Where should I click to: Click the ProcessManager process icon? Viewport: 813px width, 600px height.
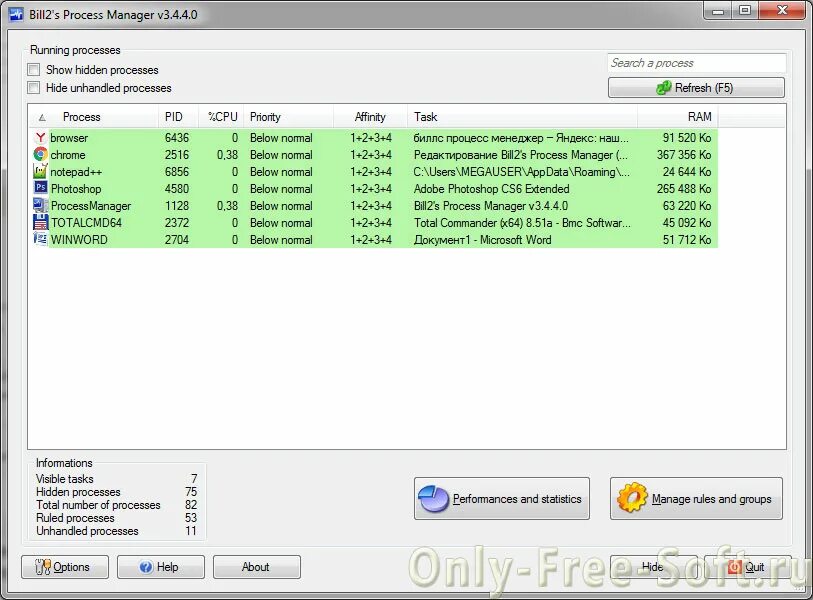point(40,205)
